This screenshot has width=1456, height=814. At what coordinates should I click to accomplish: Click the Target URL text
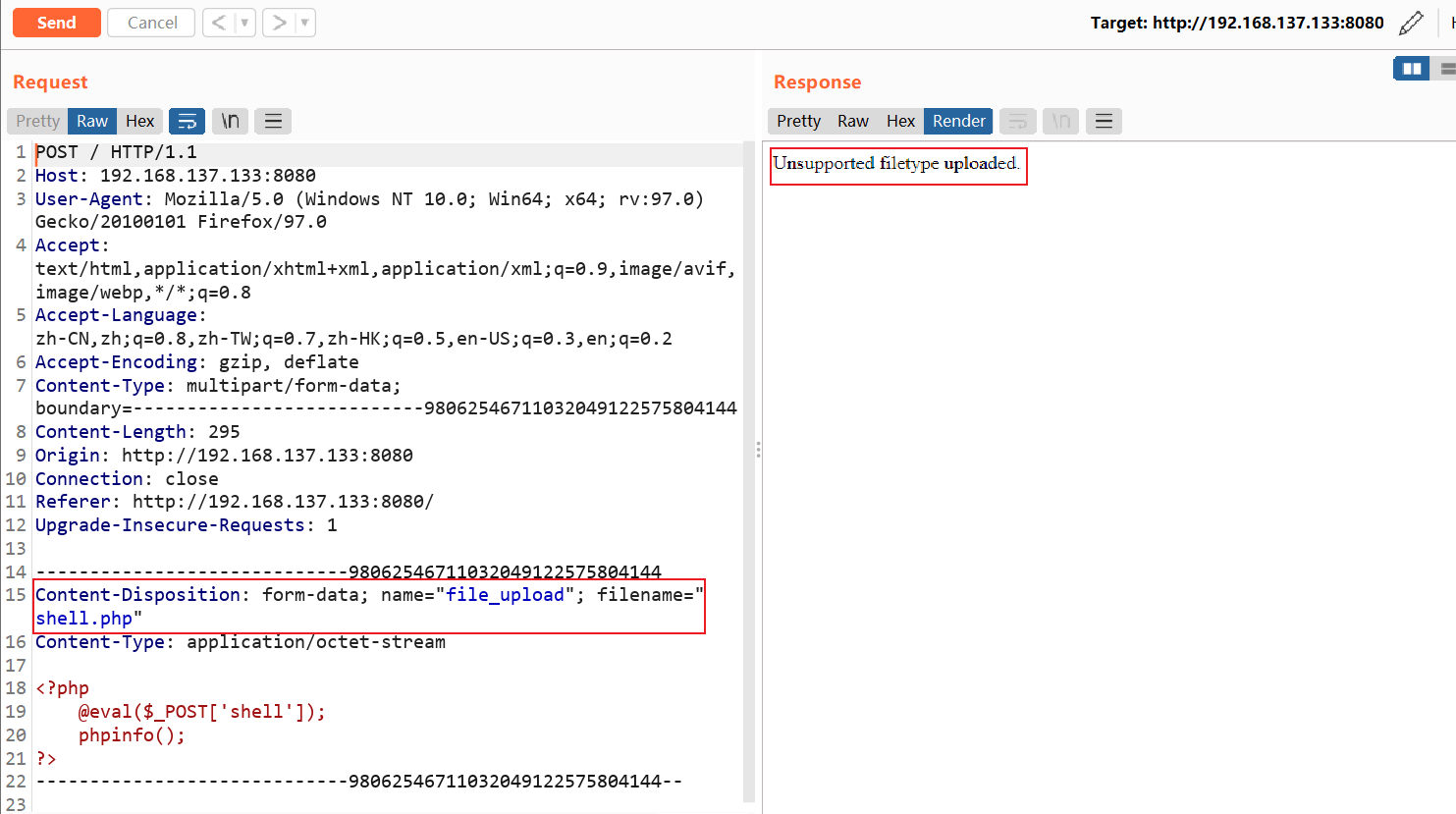pos(1237,23)
